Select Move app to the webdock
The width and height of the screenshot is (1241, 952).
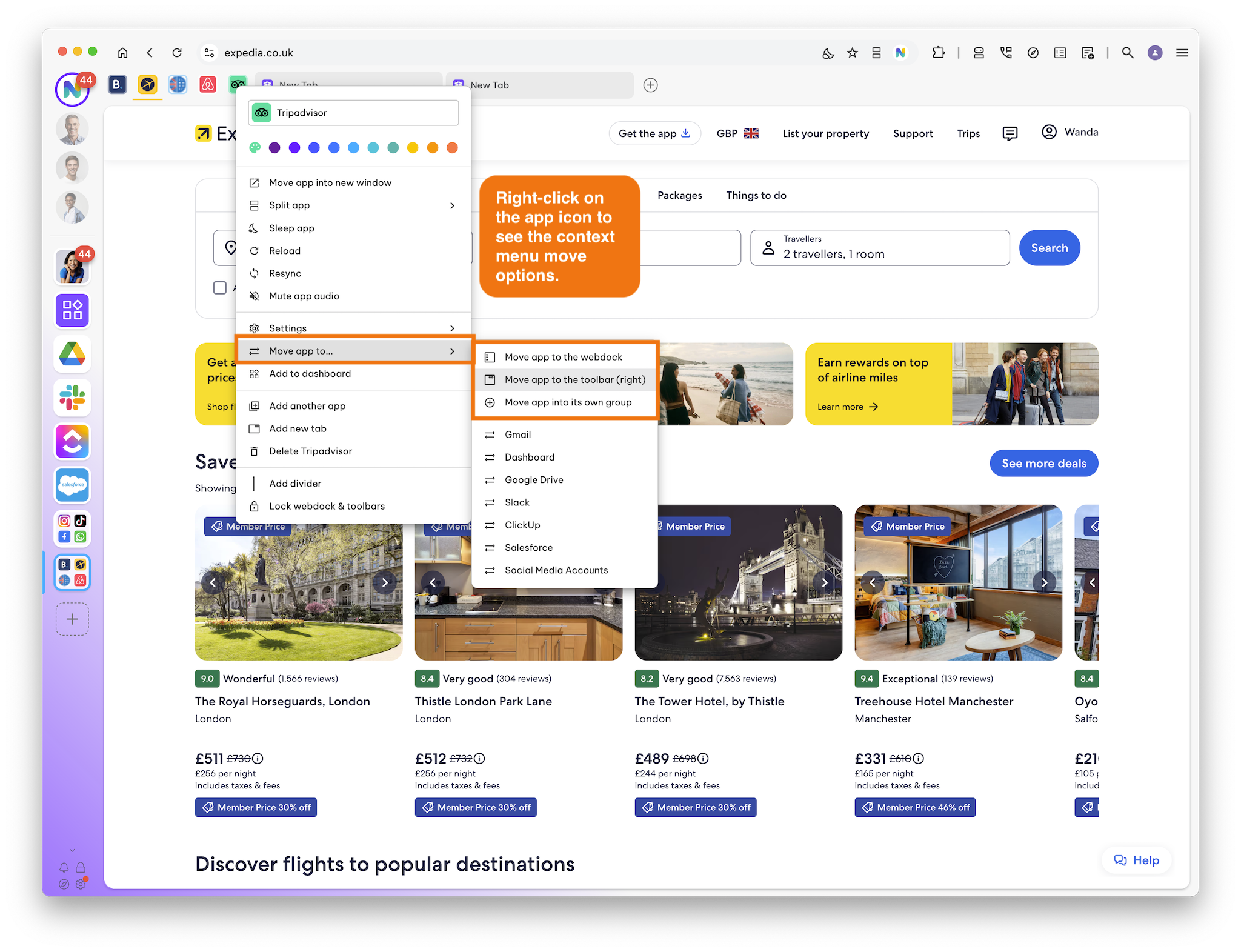pyautogui.click(x=565, y=357)
